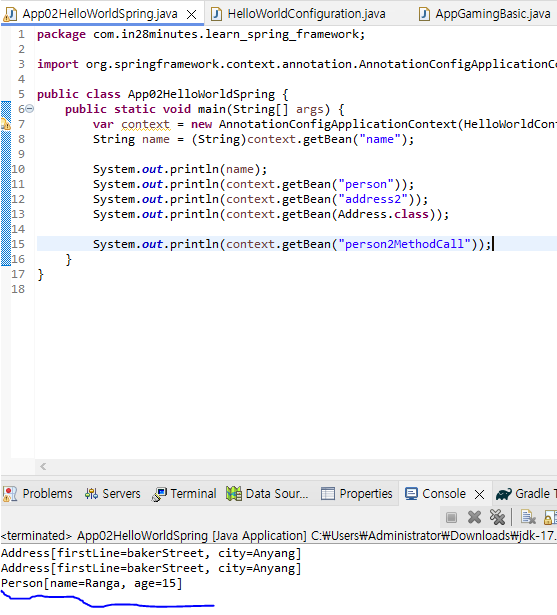
Task: Click the closing brace on line 17
Action: (40, 275)
